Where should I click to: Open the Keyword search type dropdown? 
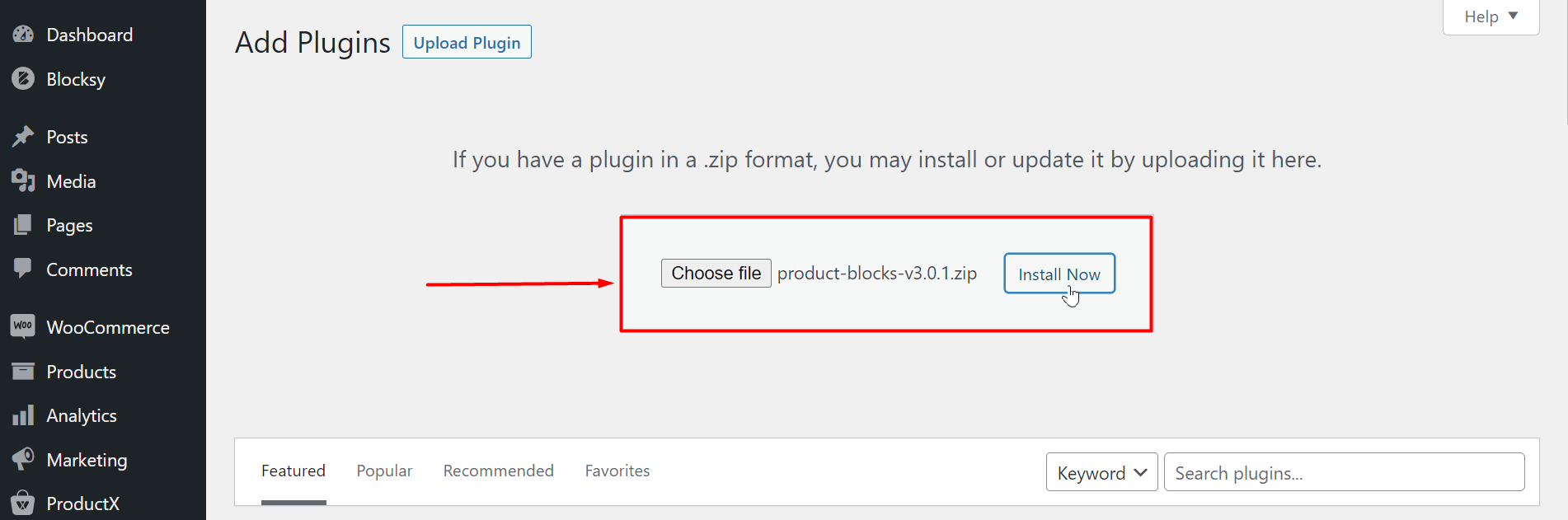[x=1101, y=472]
